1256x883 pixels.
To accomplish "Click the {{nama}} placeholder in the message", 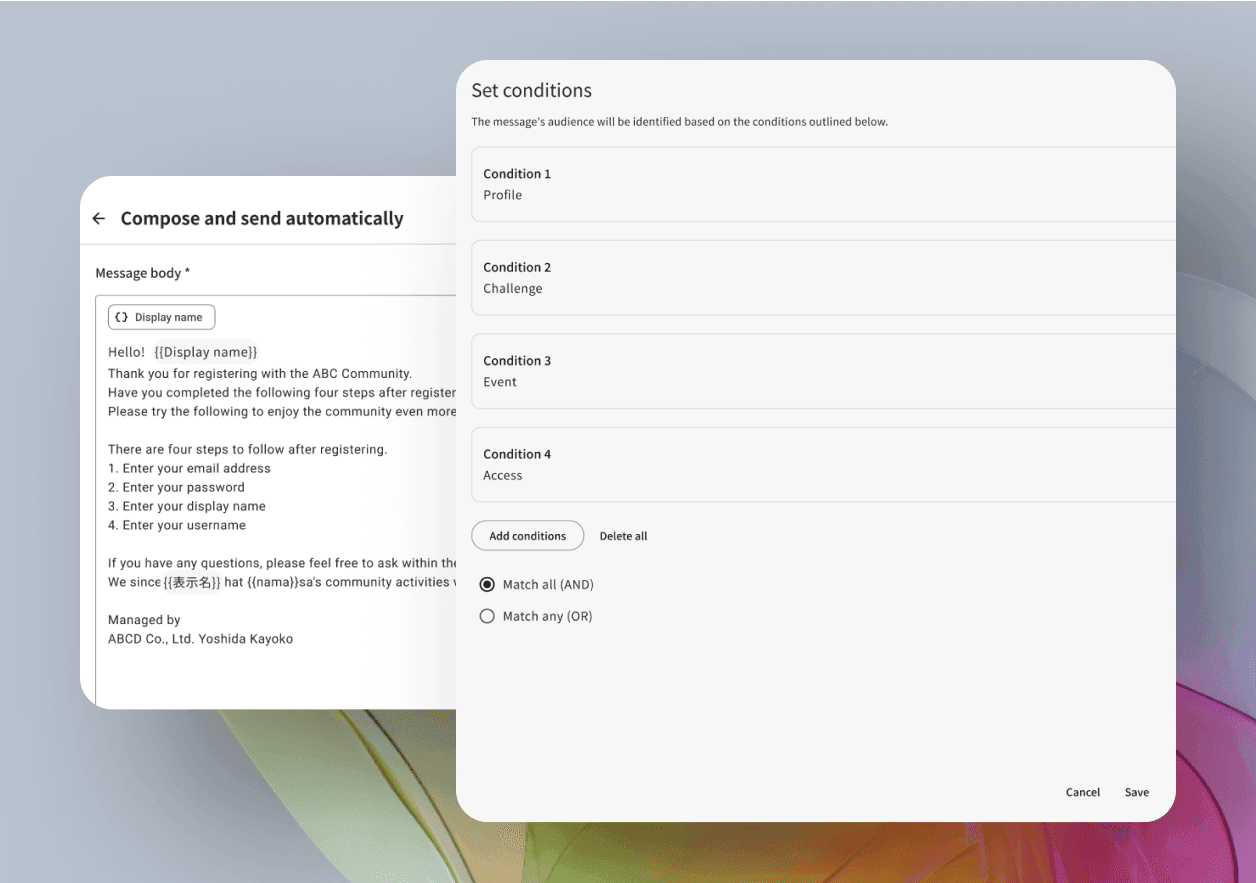I will pyautogui.click(x=271, y=582).
